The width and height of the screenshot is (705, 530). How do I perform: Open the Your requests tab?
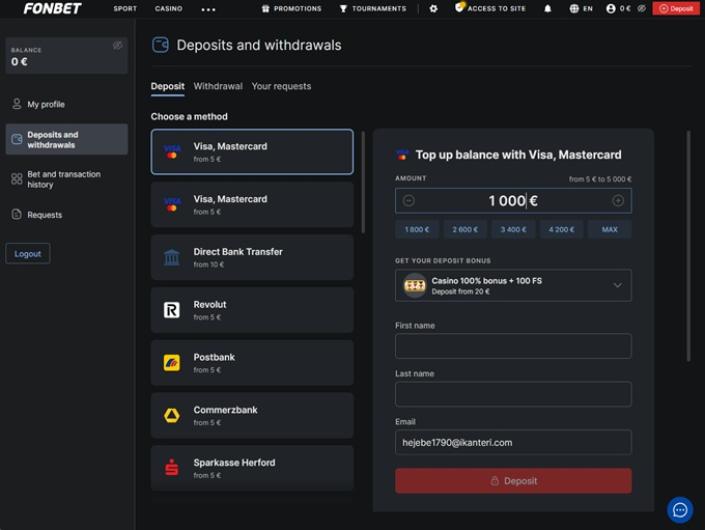click(281, 87)
